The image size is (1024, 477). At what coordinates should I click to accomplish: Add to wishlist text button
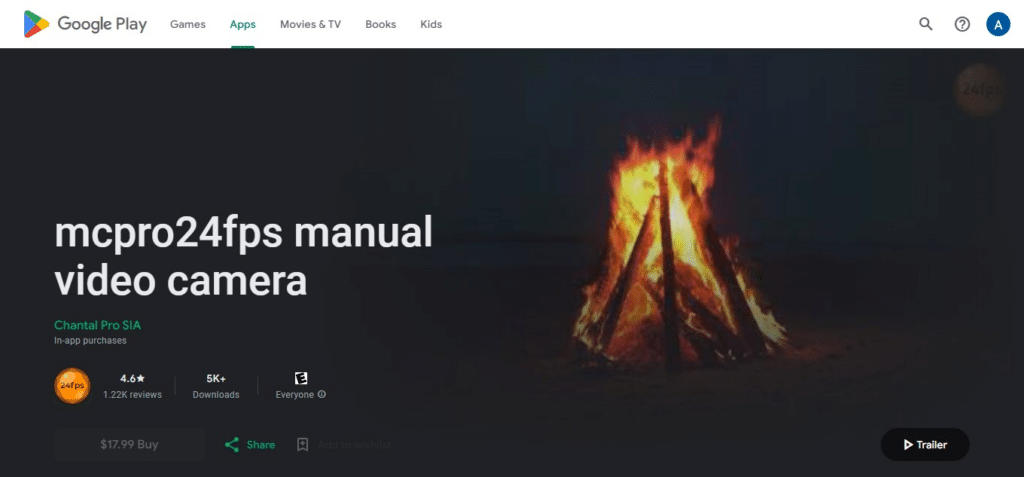point(354,445)
